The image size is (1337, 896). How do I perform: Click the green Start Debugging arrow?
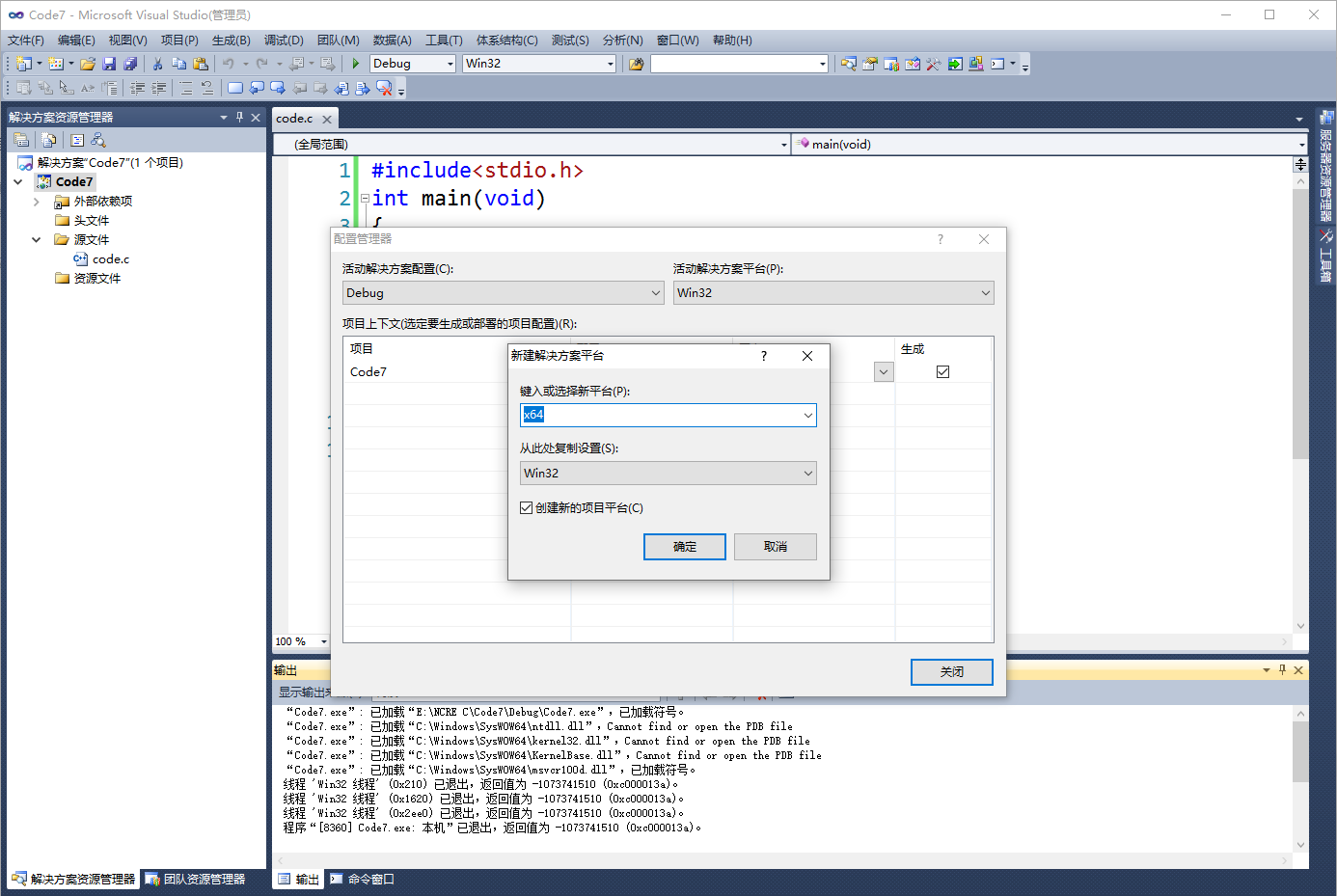tap(355, 64)
